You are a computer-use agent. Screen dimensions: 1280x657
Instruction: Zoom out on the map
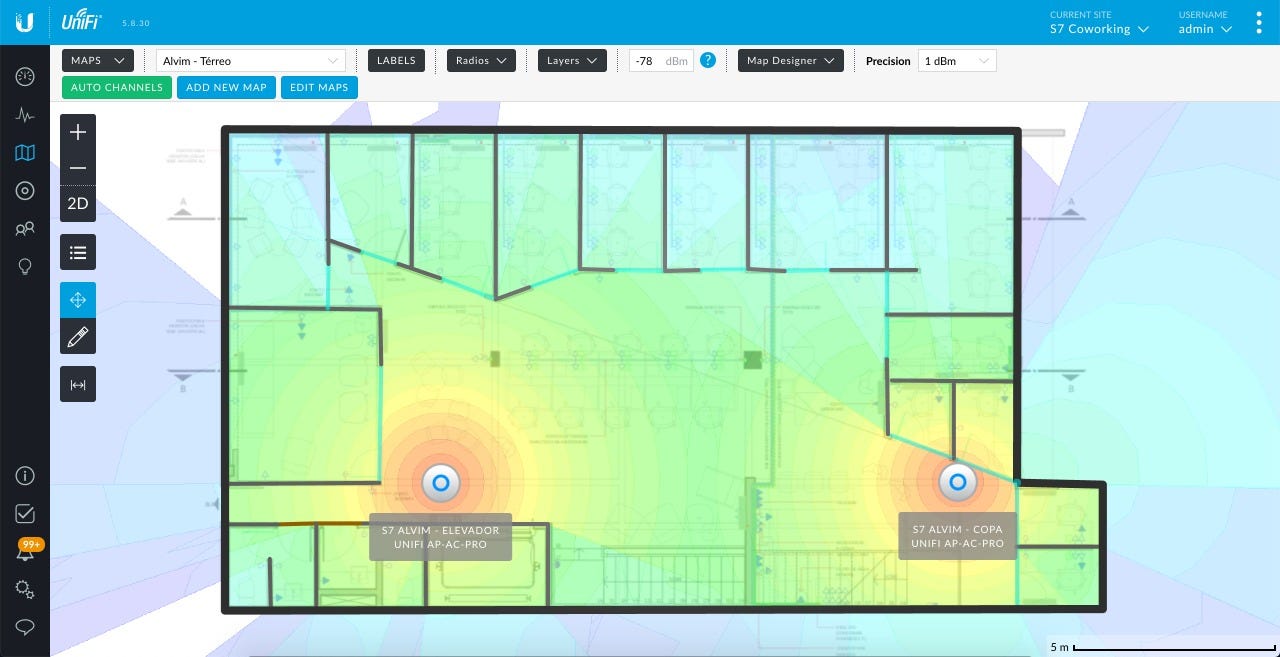tap(78, 168)
